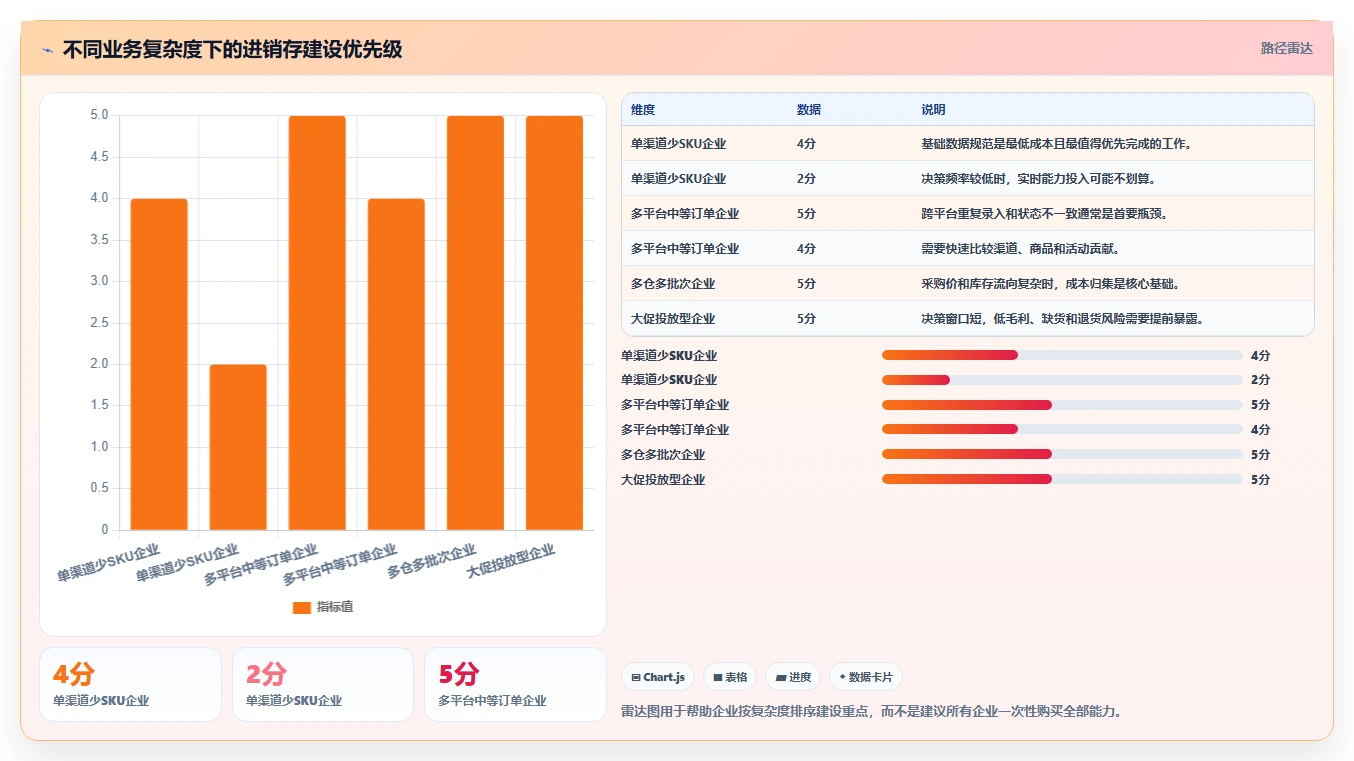Open the 4分 单渠道少SKU企业 data card
1354x761 pixels.
130,685
